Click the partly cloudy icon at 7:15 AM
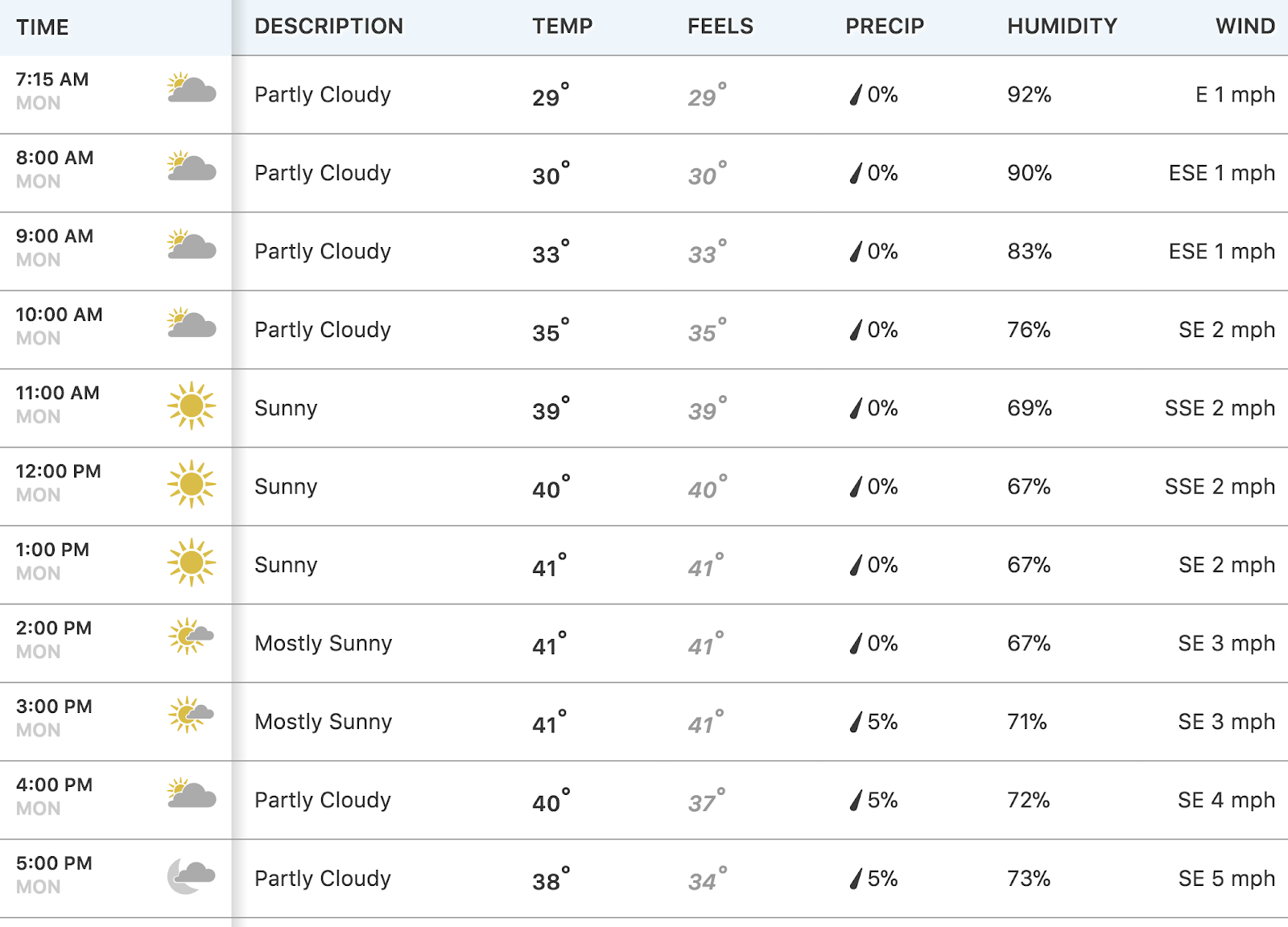The height and width of the screenshot is (927, 1288). coord(192,88)
